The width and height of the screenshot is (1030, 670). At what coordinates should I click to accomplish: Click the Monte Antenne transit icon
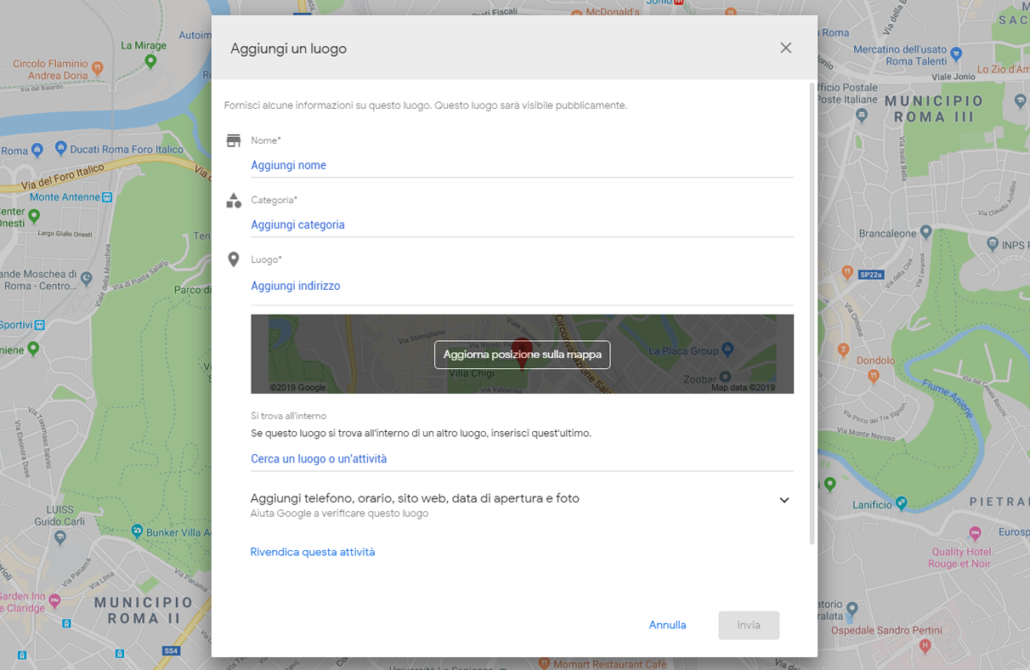tap(107, 197)
